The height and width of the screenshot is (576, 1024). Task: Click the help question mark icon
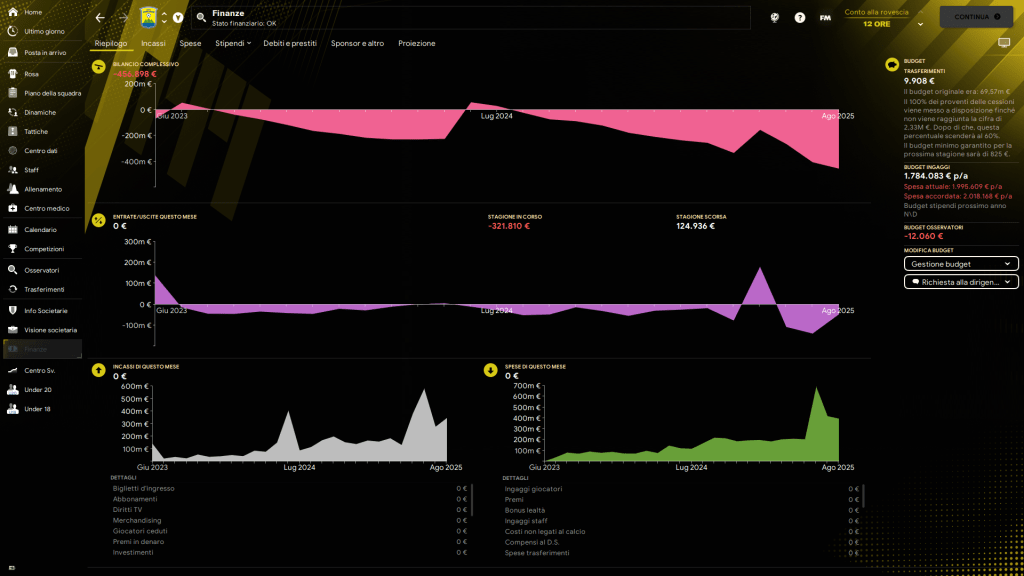[x=799, y=18]
